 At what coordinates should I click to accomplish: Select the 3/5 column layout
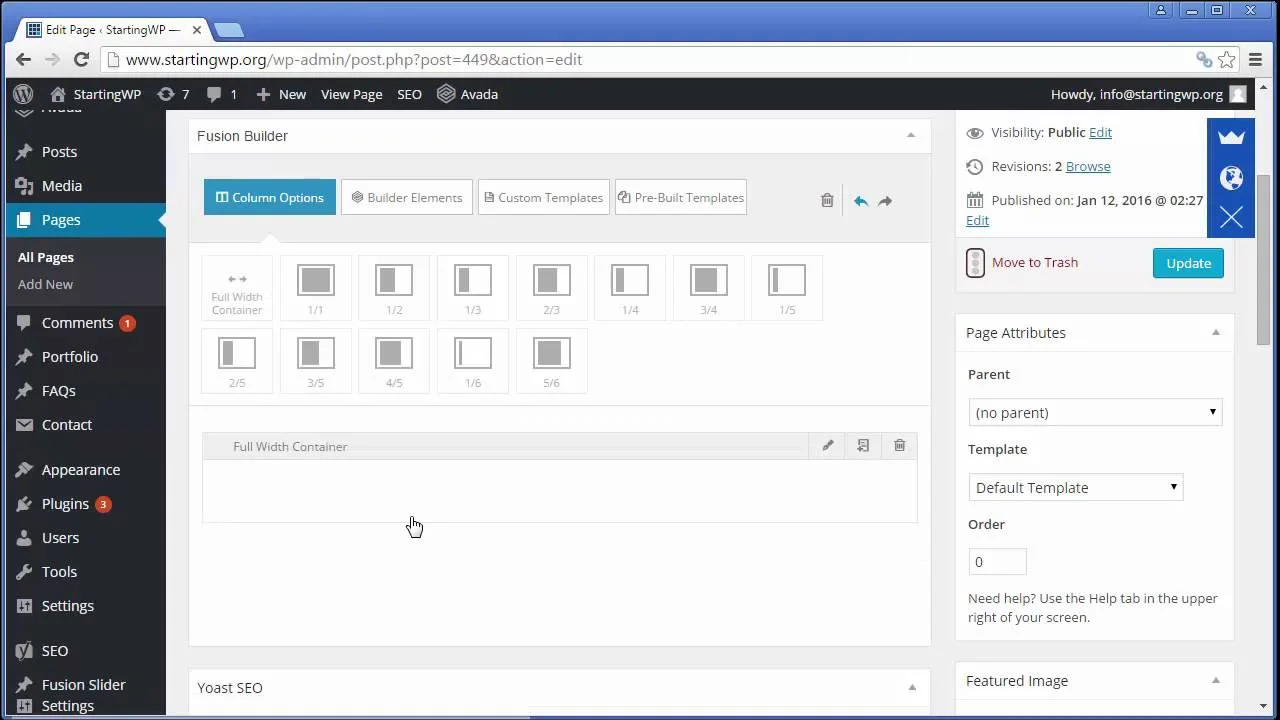[x=315, y=361]
